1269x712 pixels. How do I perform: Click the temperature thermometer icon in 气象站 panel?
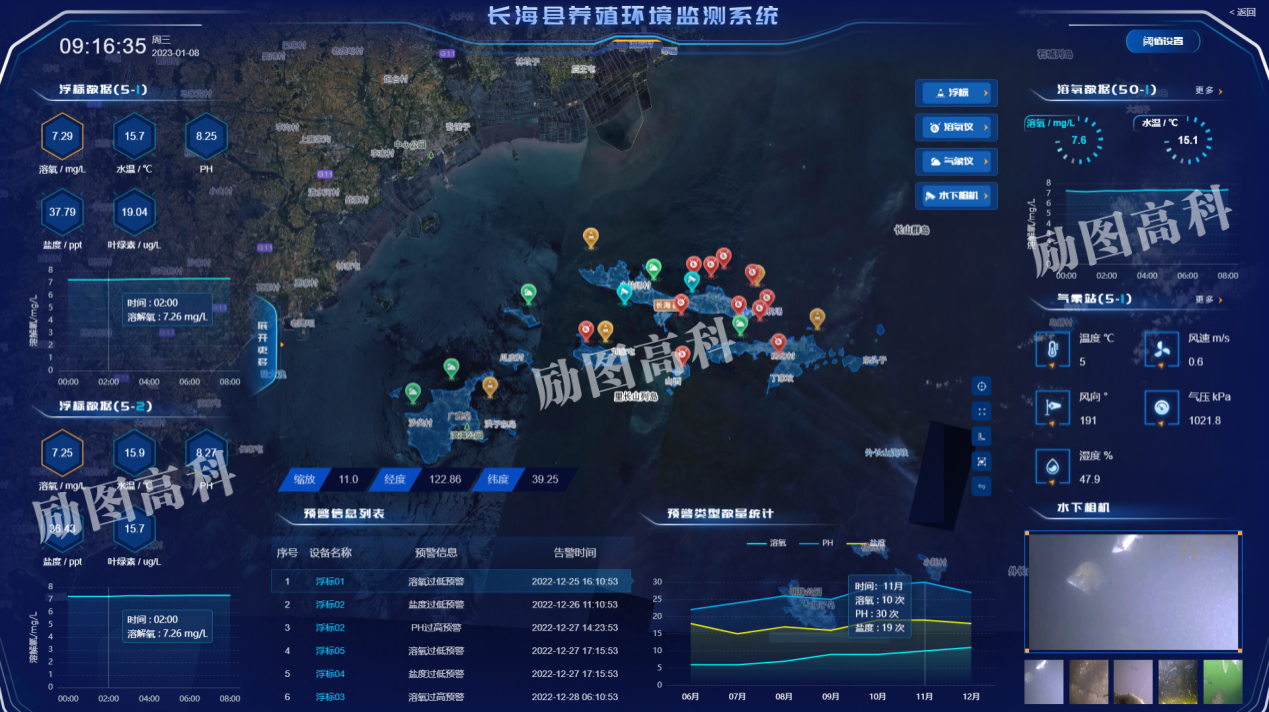1052,349
